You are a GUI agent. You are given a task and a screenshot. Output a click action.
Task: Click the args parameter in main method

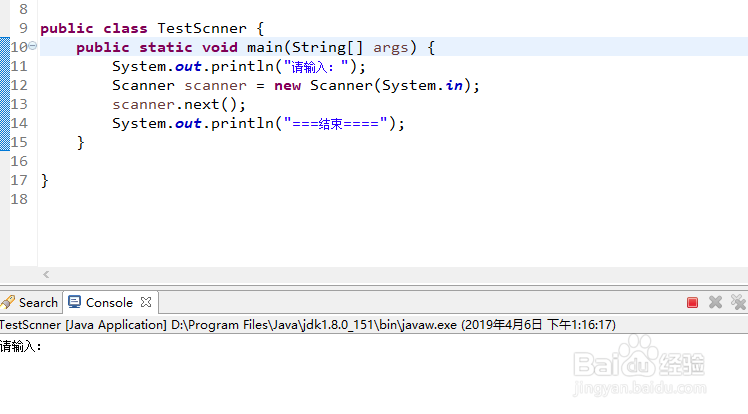click(391, 48)
